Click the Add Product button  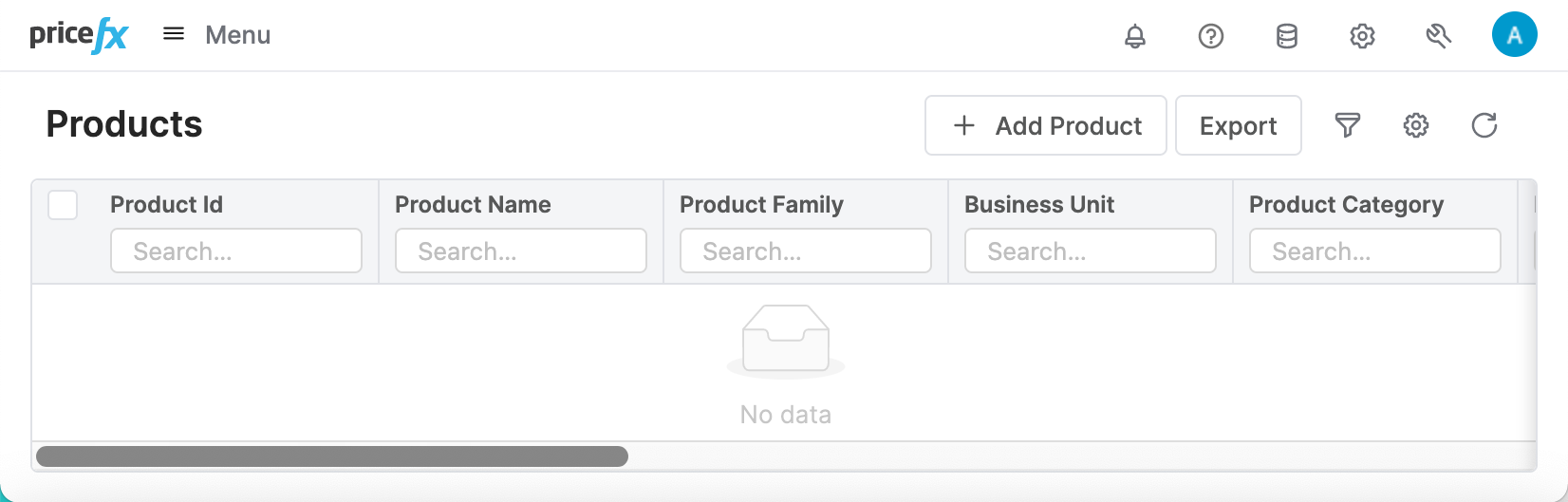coord(1046,125)
